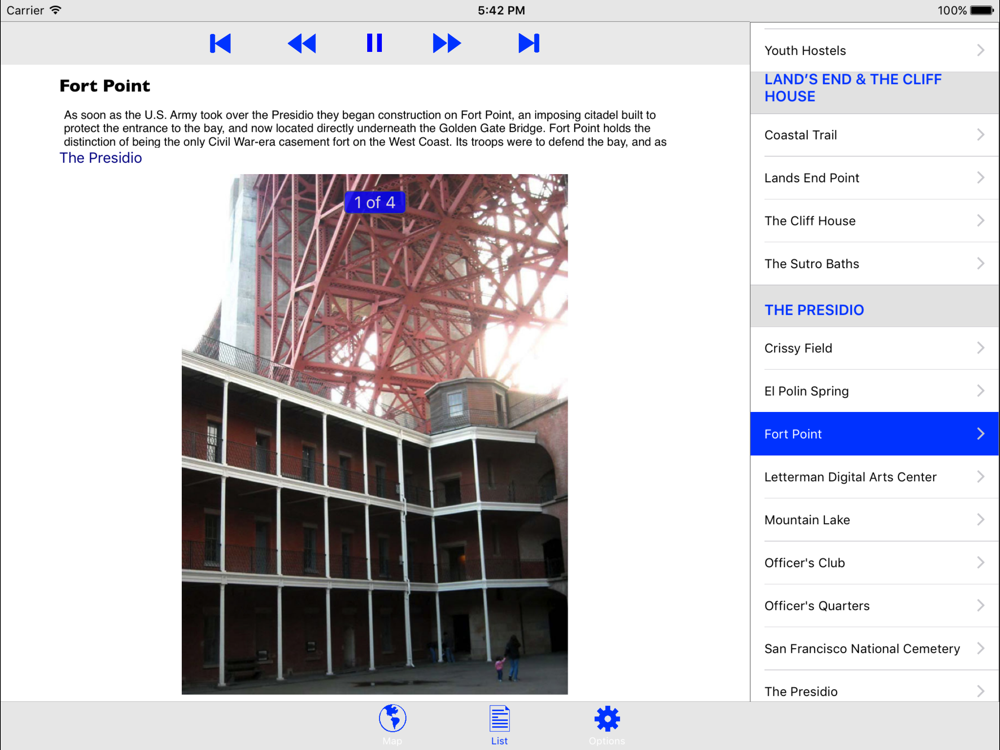Tap the Fort Point bridge photo

coord(374,434)
